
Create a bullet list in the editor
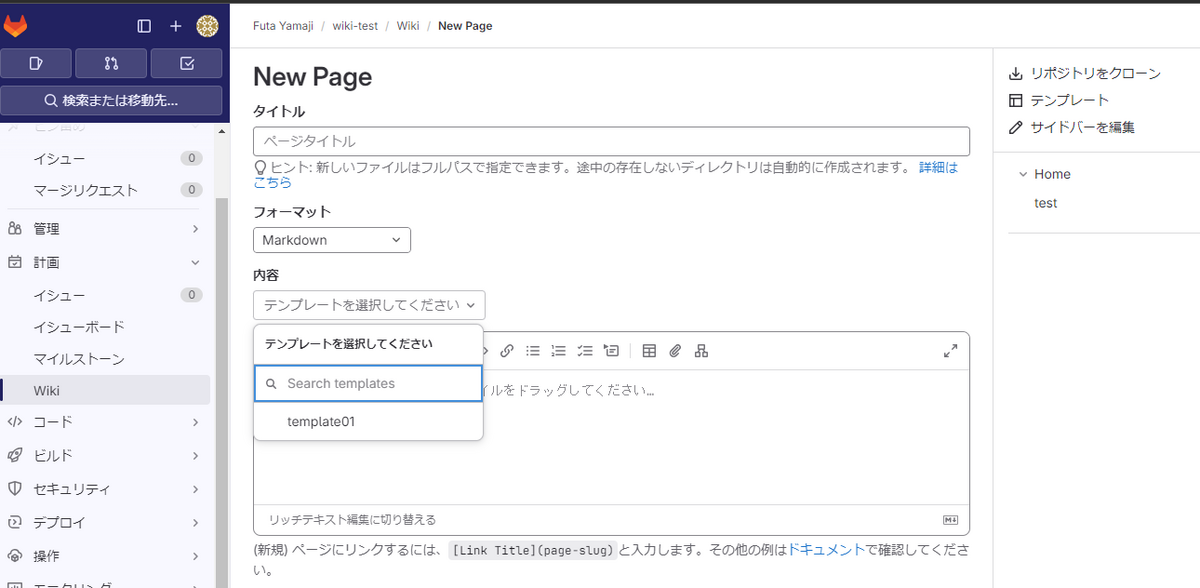[x=533, y=351]
